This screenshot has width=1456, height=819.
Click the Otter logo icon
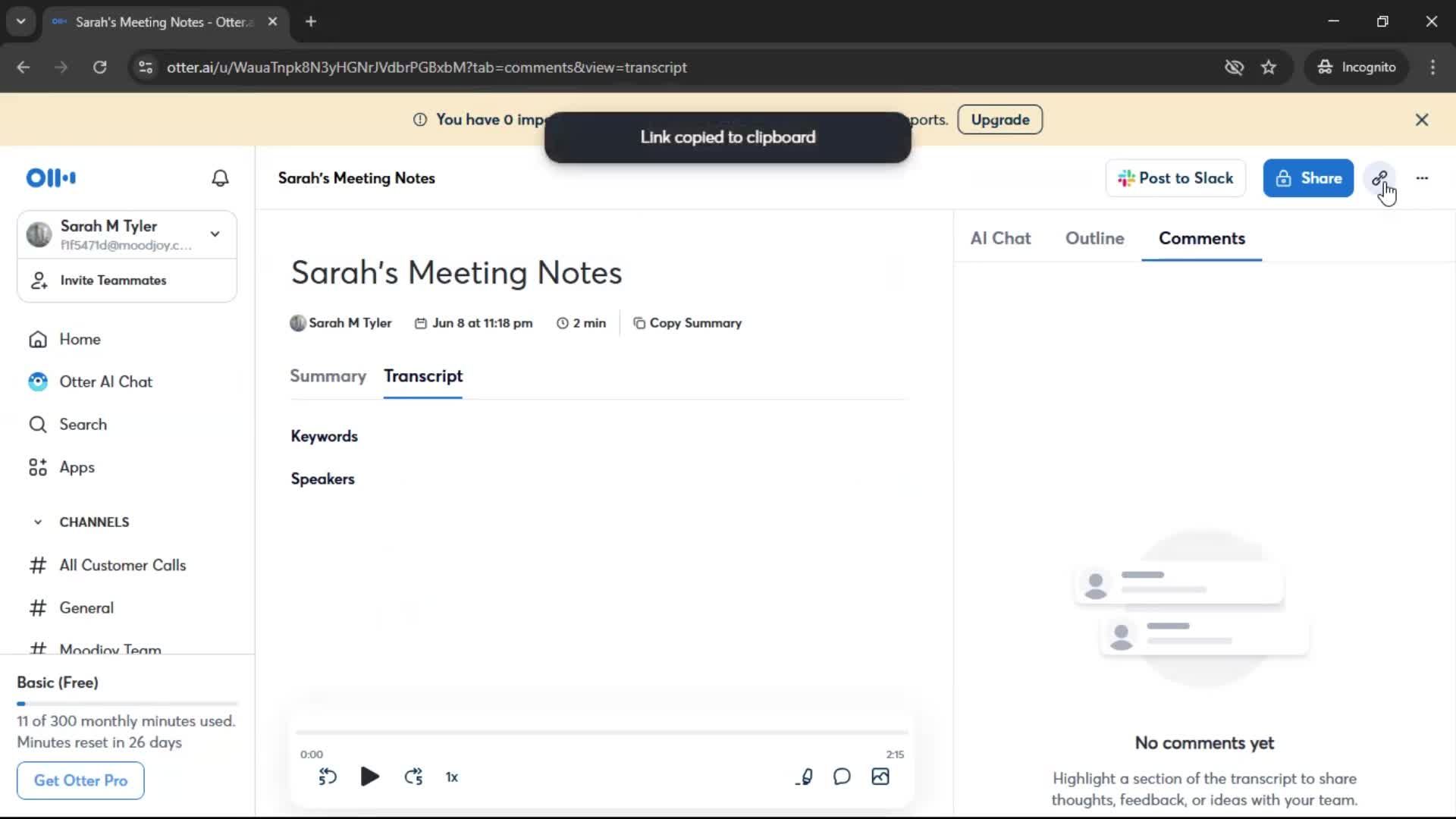[x=51, y=178]
